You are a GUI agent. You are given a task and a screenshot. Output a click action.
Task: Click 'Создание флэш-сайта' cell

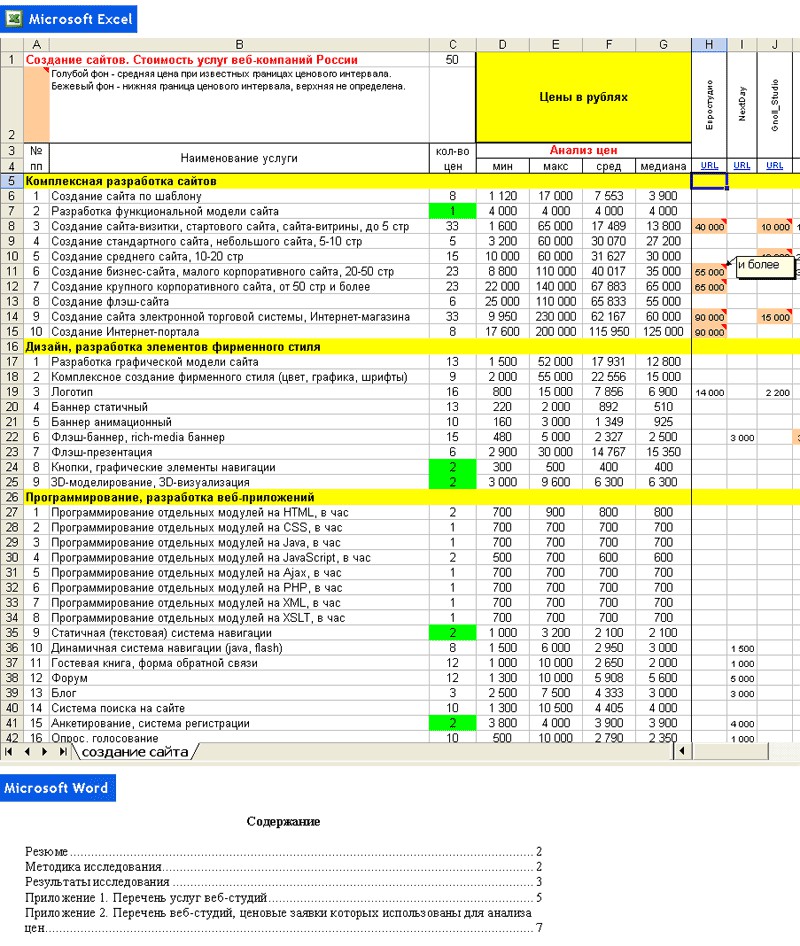(x=239, y=302)
